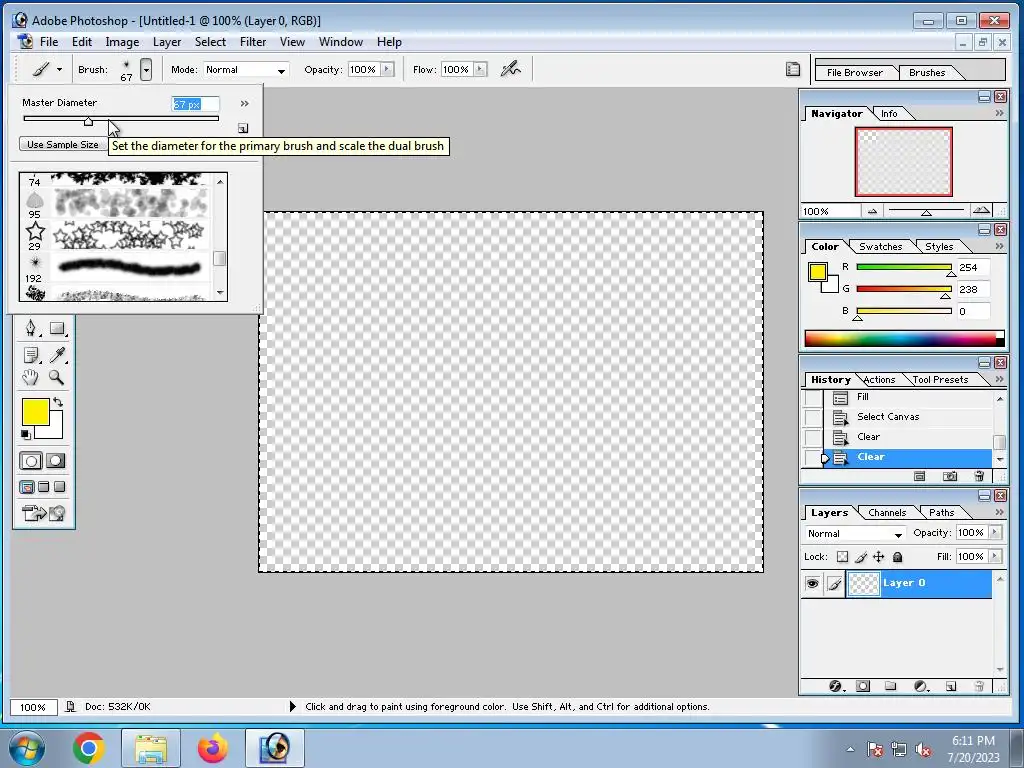1024x768 pixels.
Task: Toggle lock transparent pixels
Action: [842, 556]
